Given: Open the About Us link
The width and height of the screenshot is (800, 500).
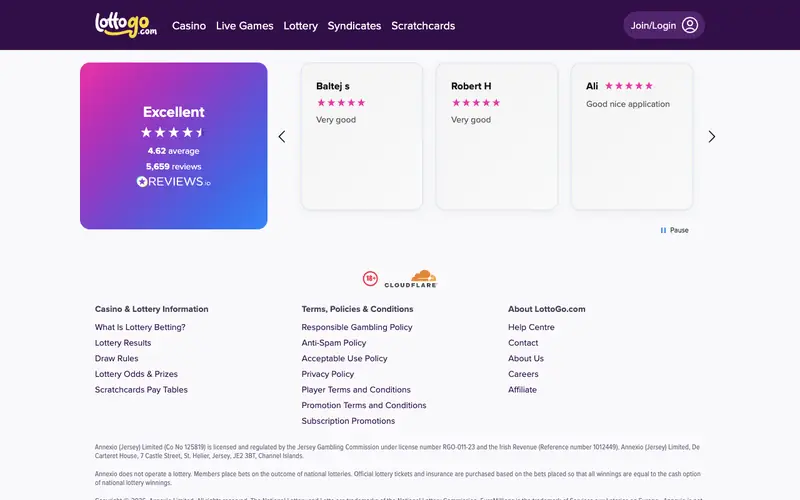Looking at the screenshot, I should [x=526, y=358].
